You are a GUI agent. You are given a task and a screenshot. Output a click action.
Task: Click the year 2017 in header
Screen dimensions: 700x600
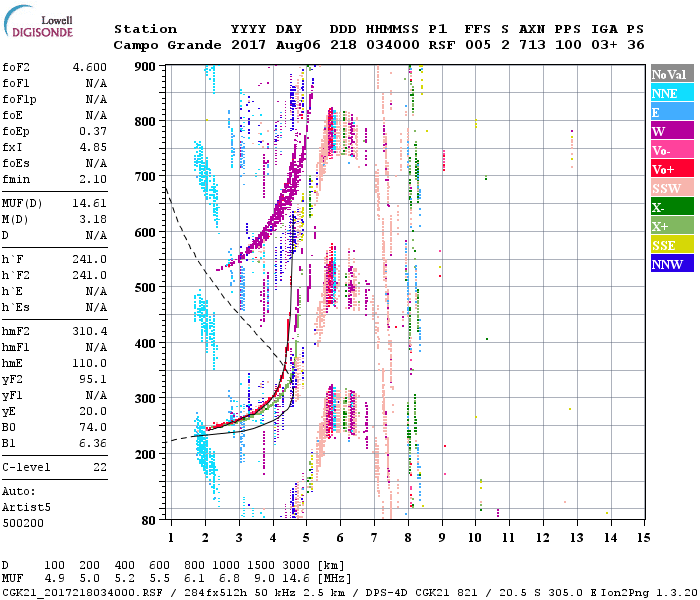pos(249,45)
